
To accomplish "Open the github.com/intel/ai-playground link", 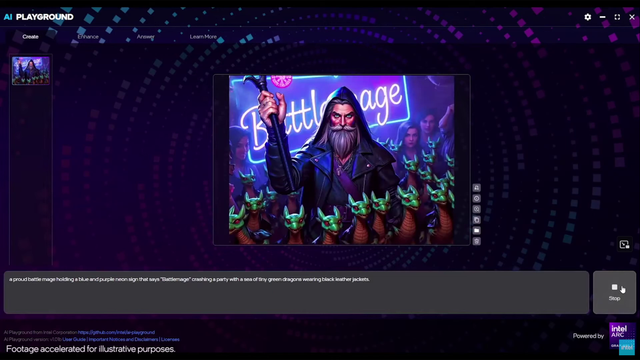I will tap(116, 332).
